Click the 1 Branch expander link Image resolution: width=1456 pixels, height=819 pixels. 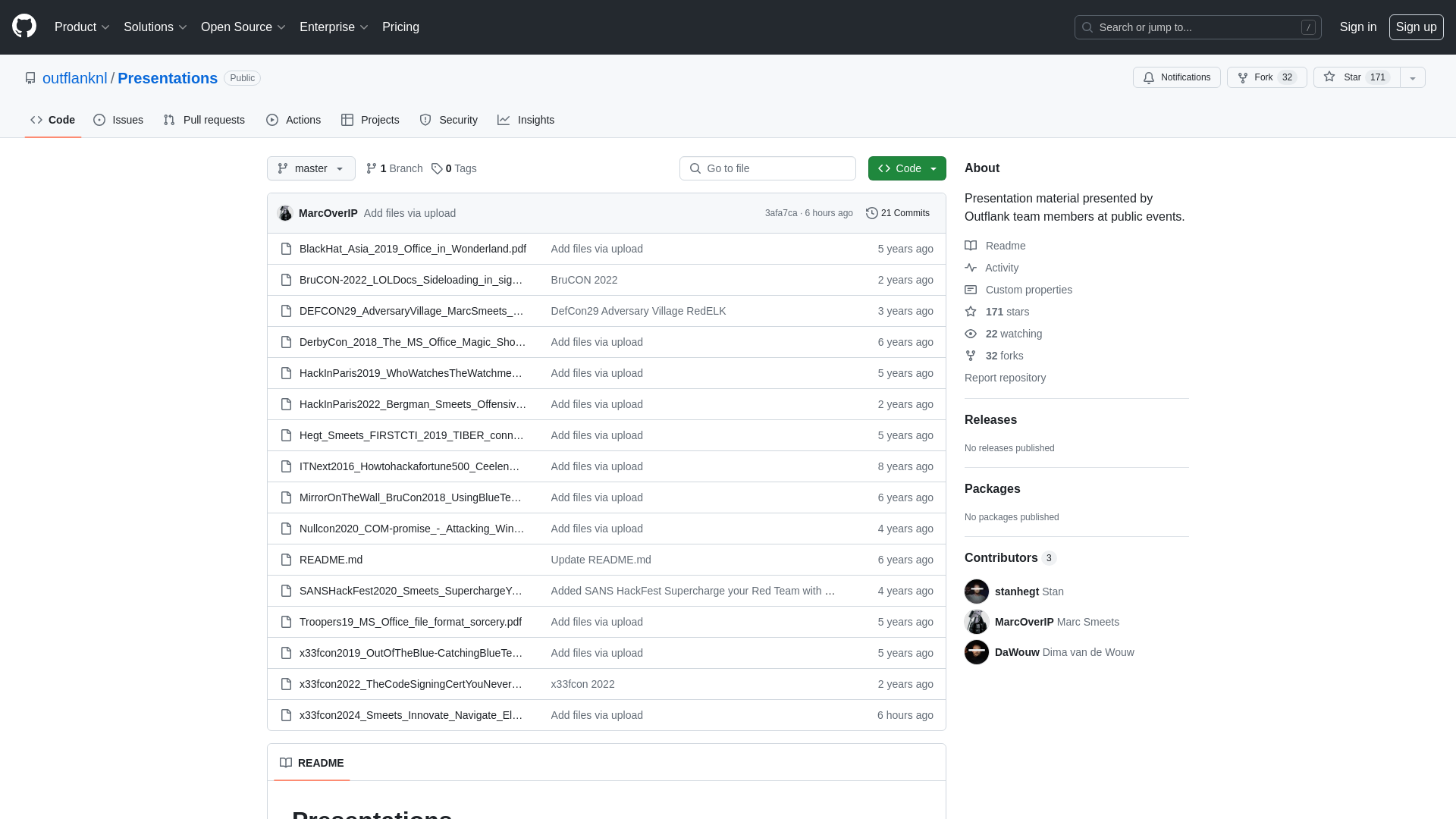click(x=394, y=168)
